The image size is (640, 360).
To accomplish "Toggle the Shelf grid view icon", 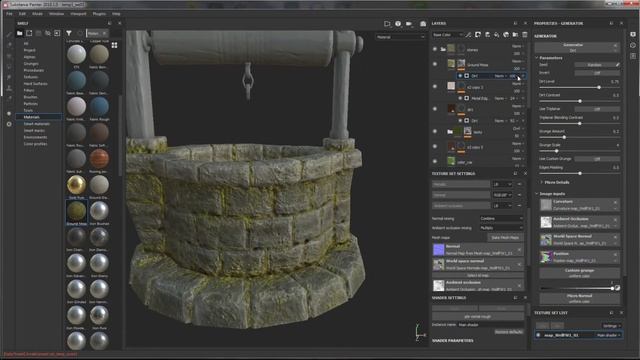I will (114, 45).
